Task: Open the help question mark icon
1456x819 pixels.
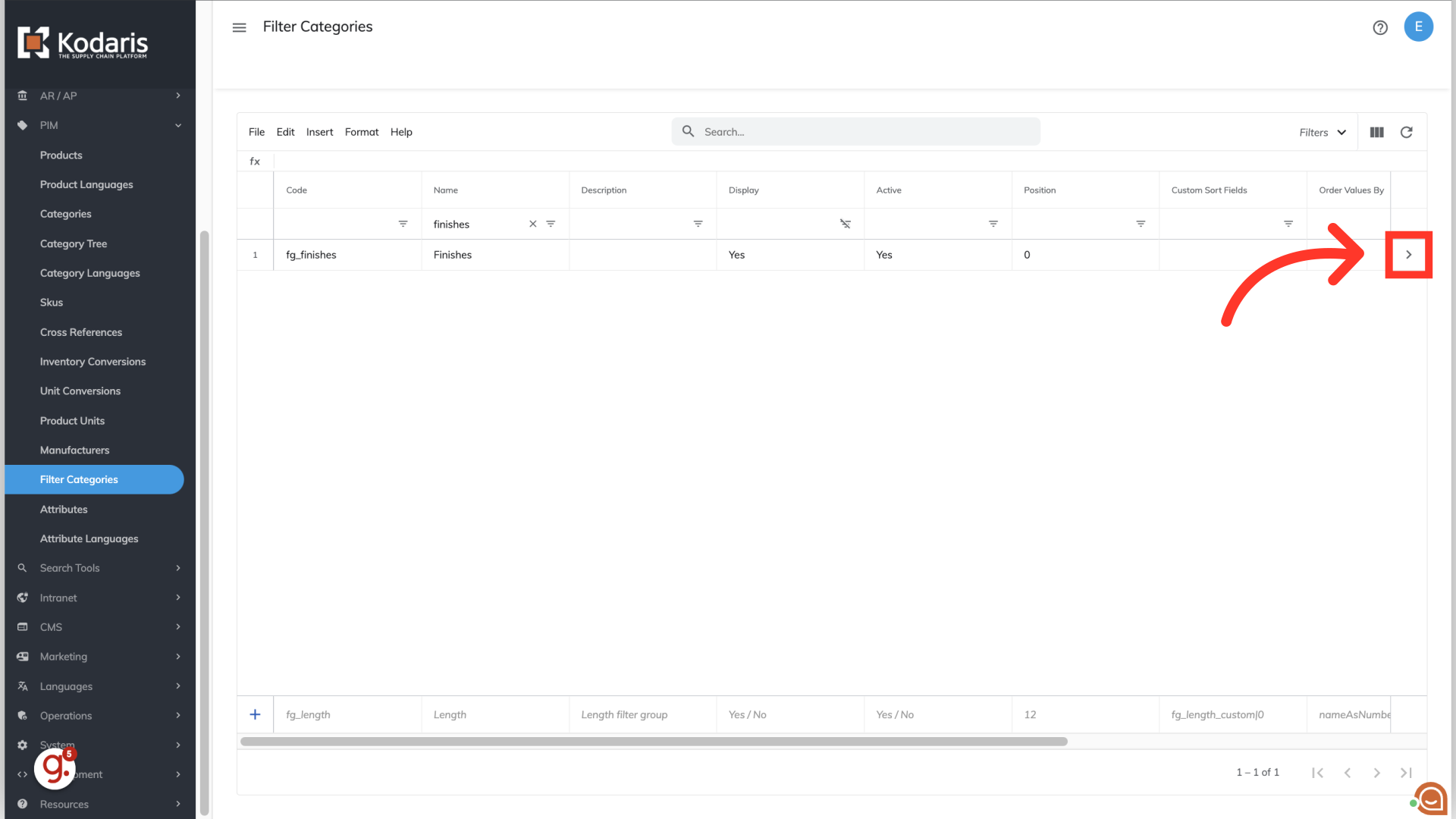Action: [1380, 27]
